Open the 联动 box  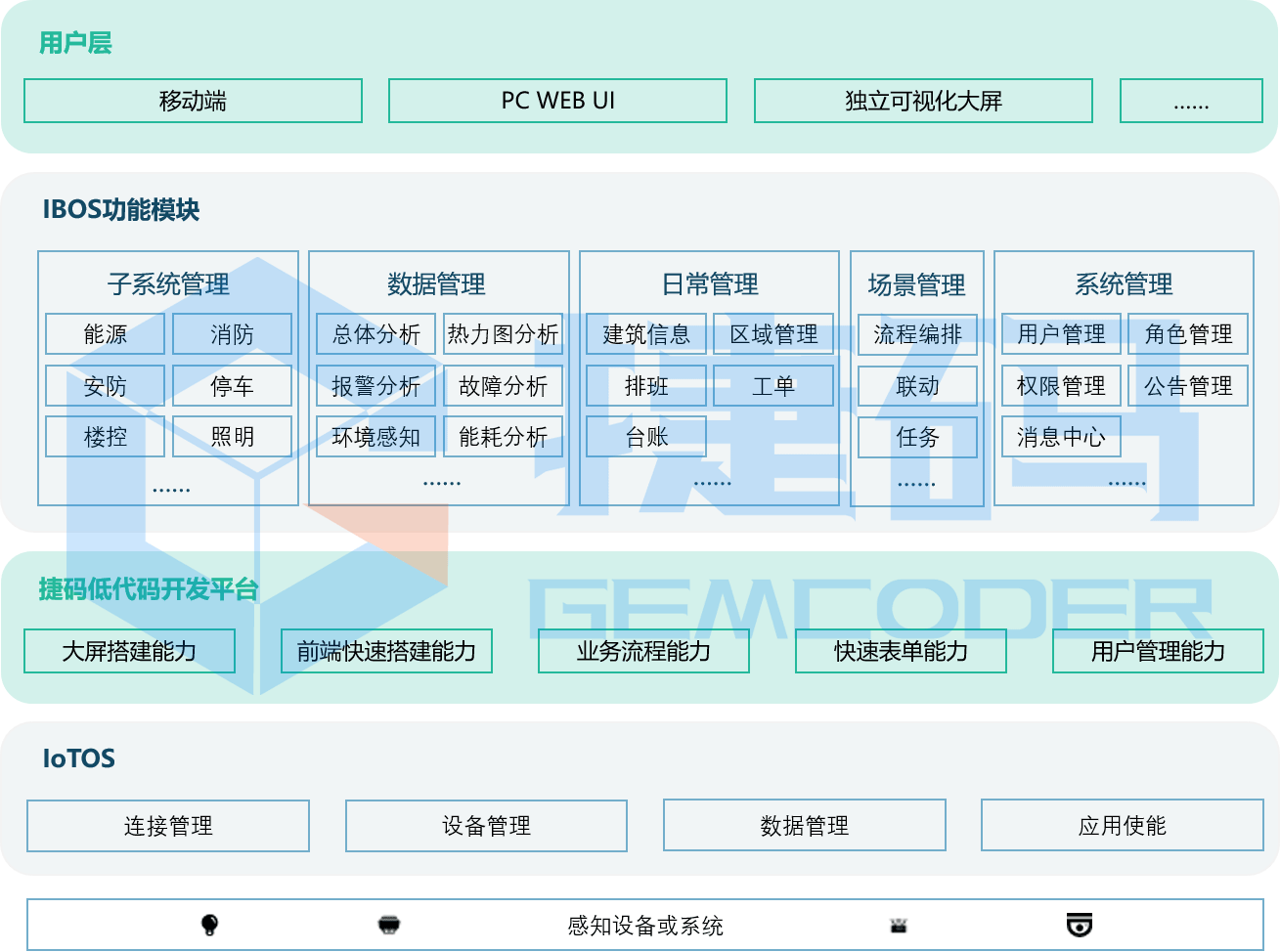tap(918, 386)
